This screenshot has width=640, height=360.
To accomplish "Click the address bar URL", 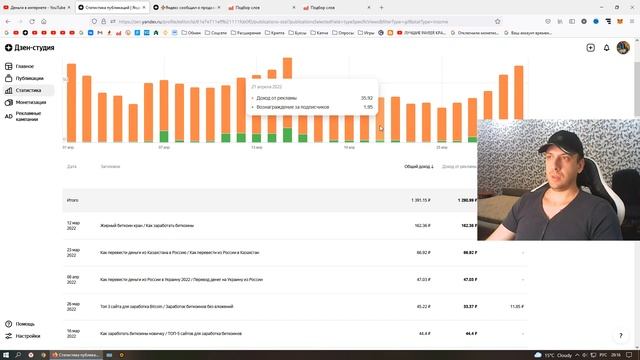I will pyautogui.click(x=283, y=21).
